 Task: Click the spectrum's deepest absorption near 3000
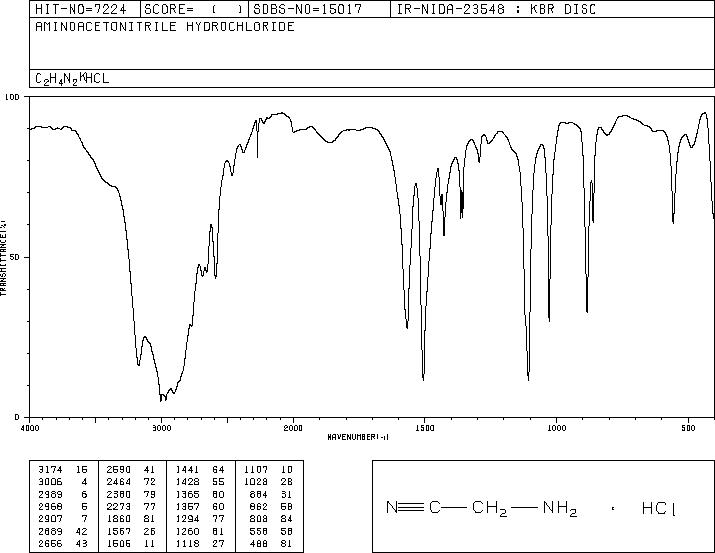(x=161, y=400)
